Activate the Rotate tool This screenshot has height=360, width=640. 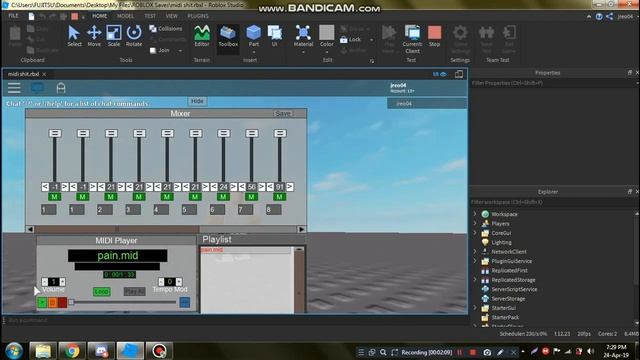pos(134,36)
